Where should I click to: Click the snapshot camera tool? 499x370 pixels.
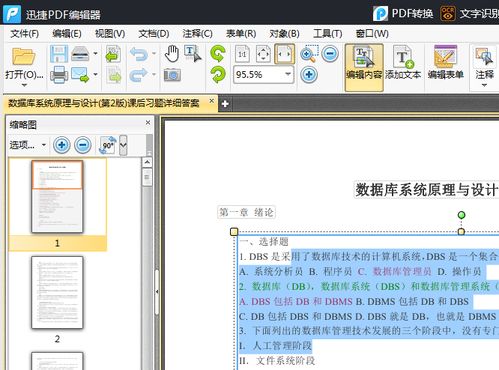pos(172,75)
